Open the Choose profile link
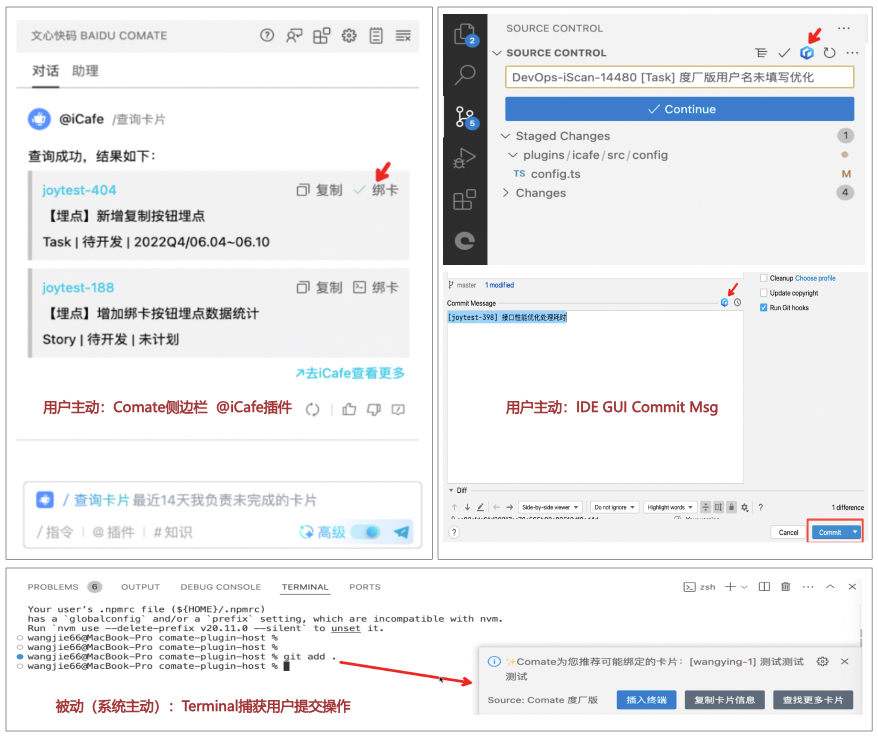The height and width of the screenshot is (738, 878). (x=815, y=278)
